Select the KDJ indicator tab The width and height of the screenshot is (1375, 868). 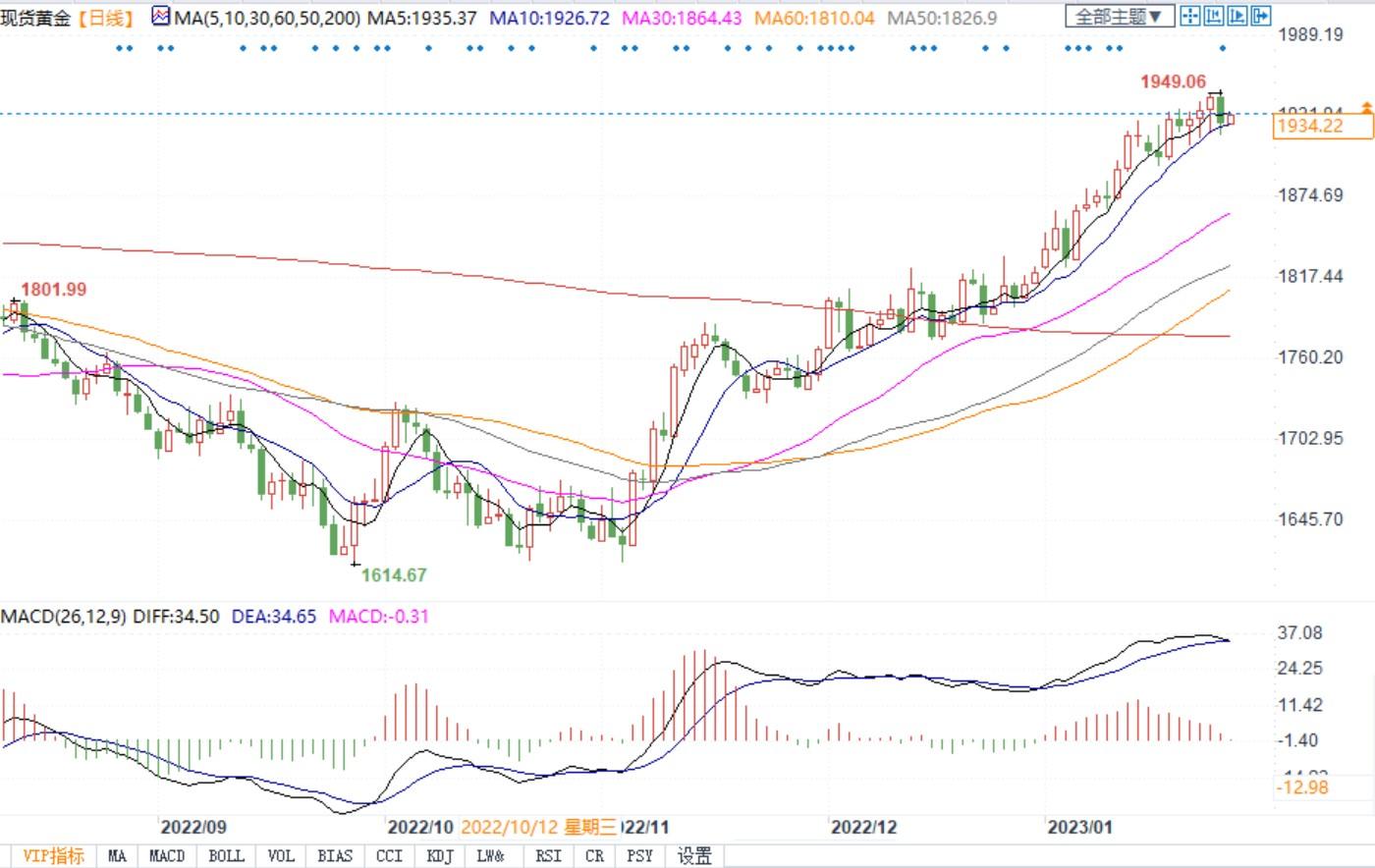tap(440, 855)
